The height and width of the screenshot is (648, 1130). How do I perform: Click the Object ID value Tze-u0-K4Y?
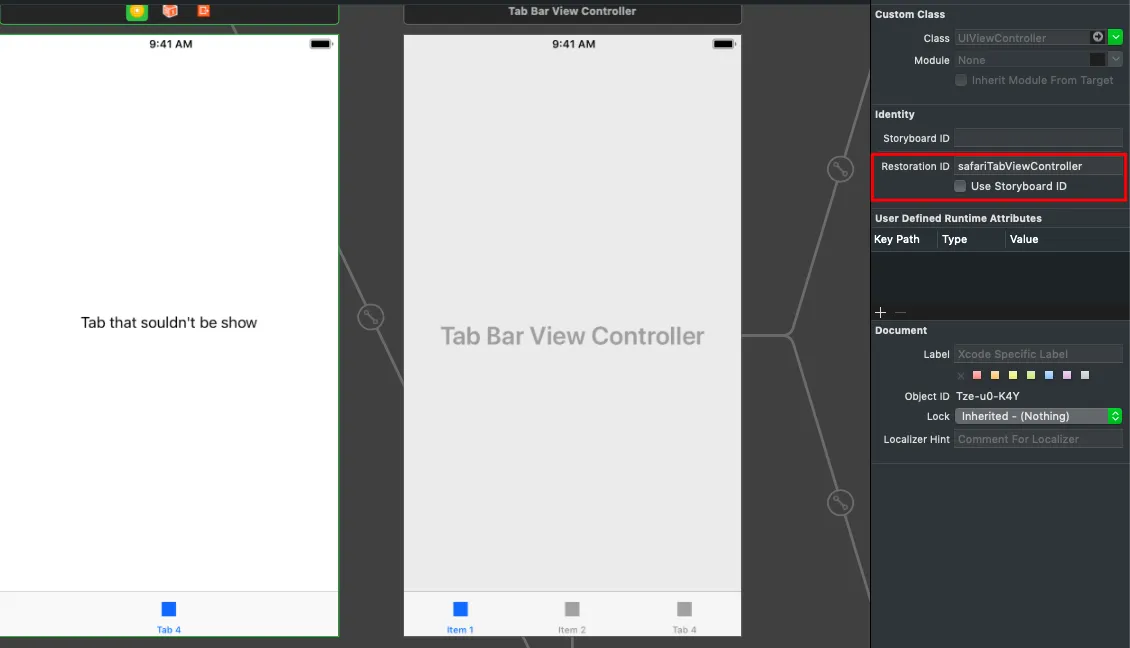987,396
